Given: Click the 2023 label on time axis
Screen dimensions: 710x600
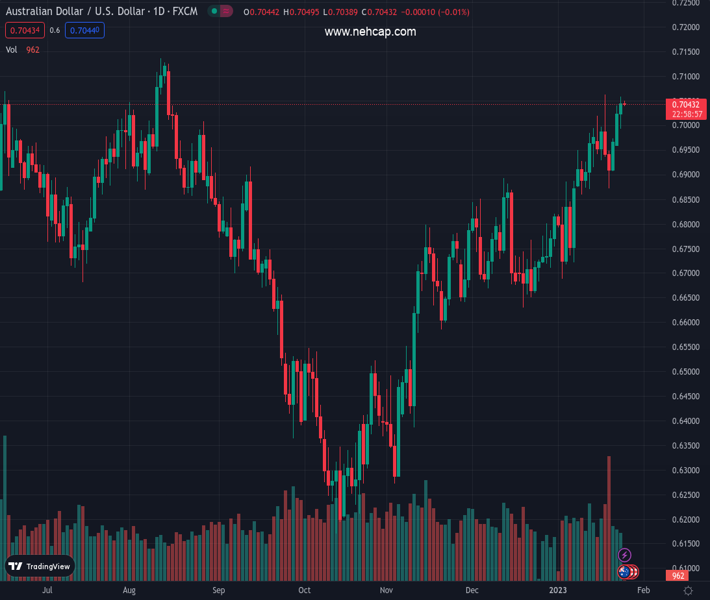Looking at the screenshot, I should tap(557, 591).
